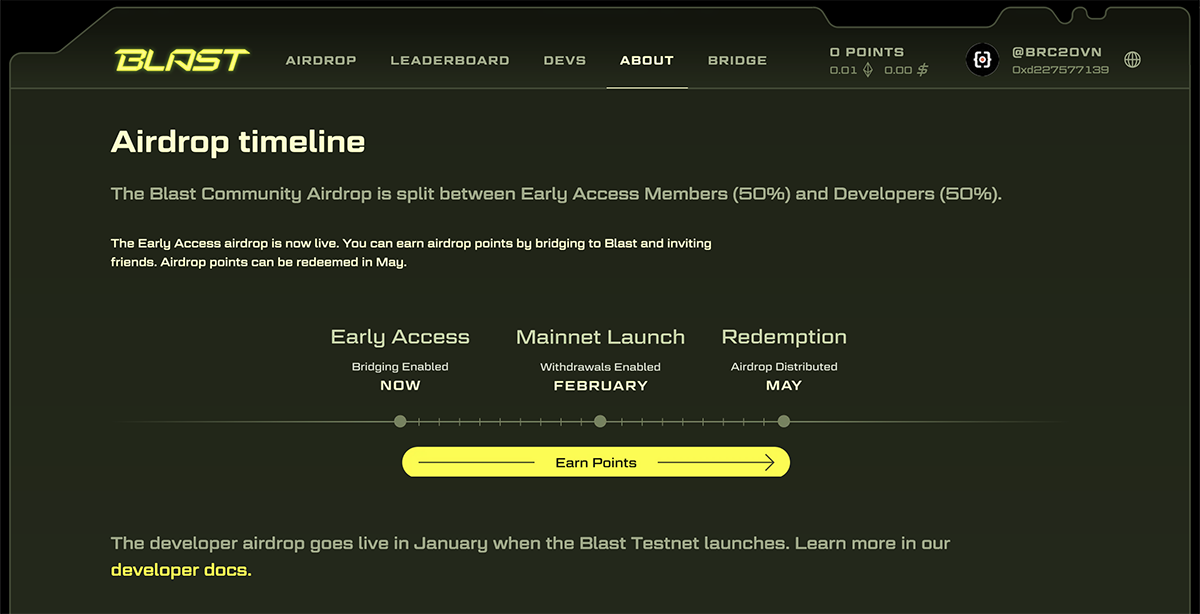Click the Blast logo
The image size is (1200, 614).
(x=182, y=61)
